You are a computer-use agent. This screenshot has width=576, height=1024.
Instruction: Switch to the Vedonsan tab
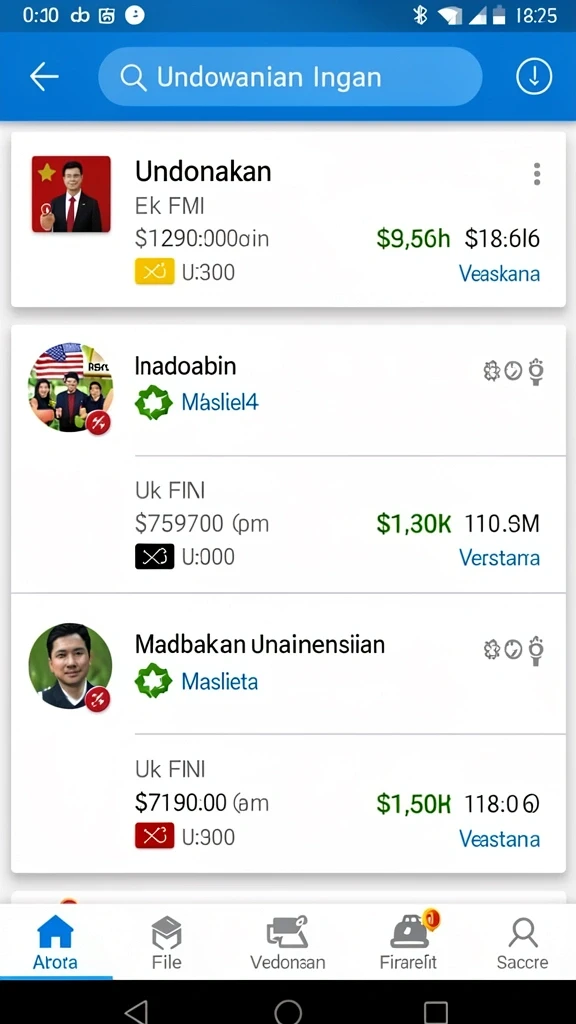point(287,942)
